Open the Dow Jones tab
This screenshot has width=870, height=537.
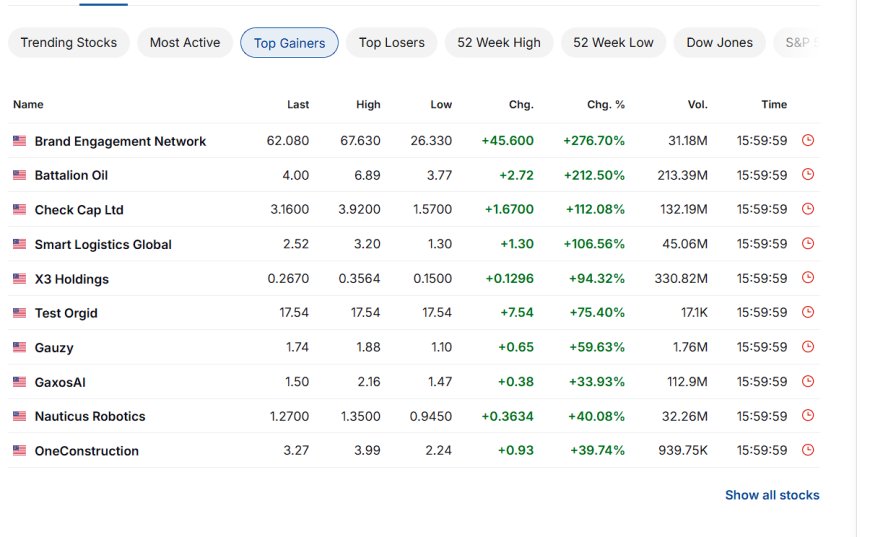[720, 43]
